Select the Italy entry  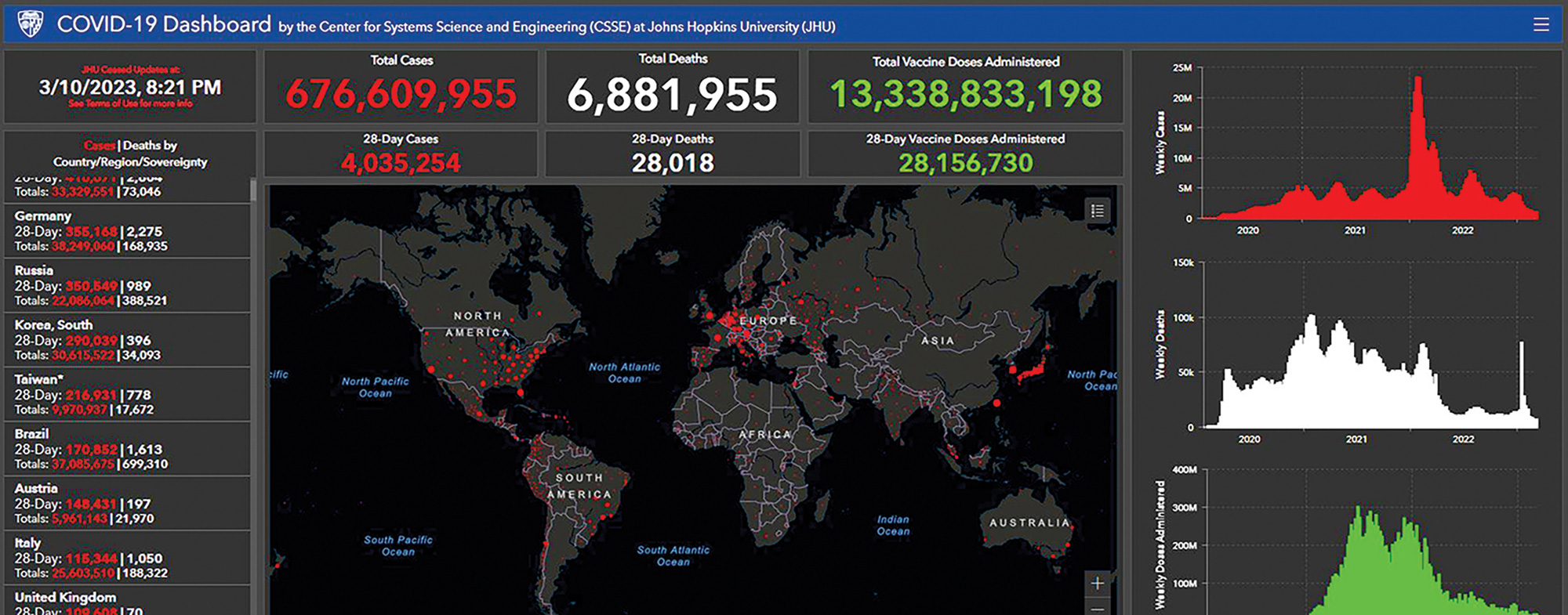(28, 543)
